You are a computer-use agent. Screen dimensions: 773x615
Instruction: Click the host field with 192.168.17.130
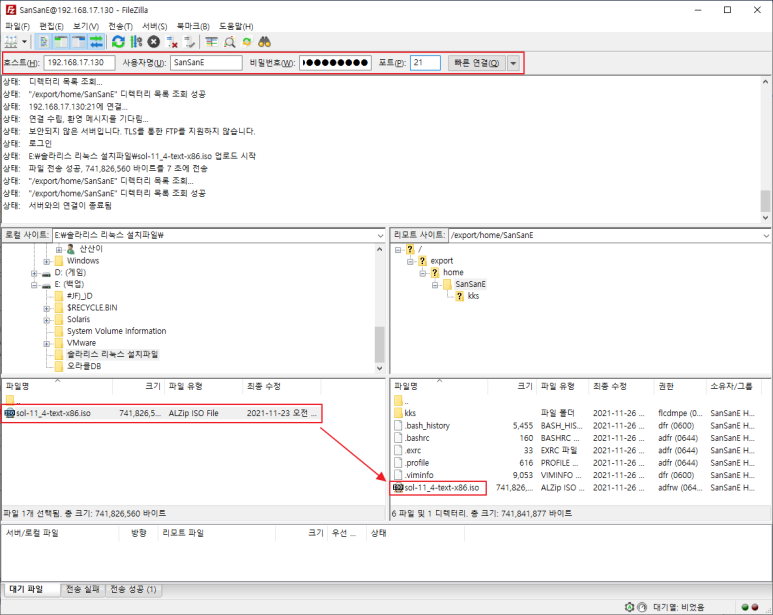79,63
